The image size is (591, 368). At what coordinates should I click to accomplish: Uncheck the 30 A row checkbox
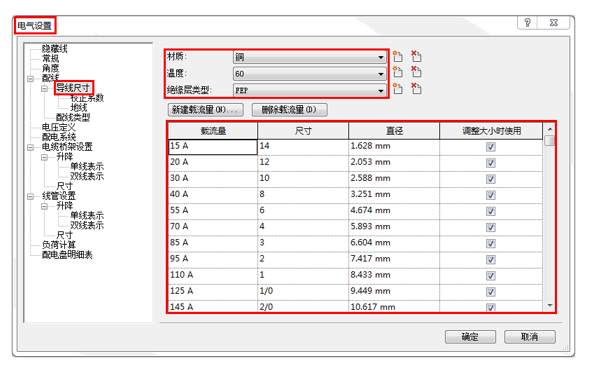491,179
